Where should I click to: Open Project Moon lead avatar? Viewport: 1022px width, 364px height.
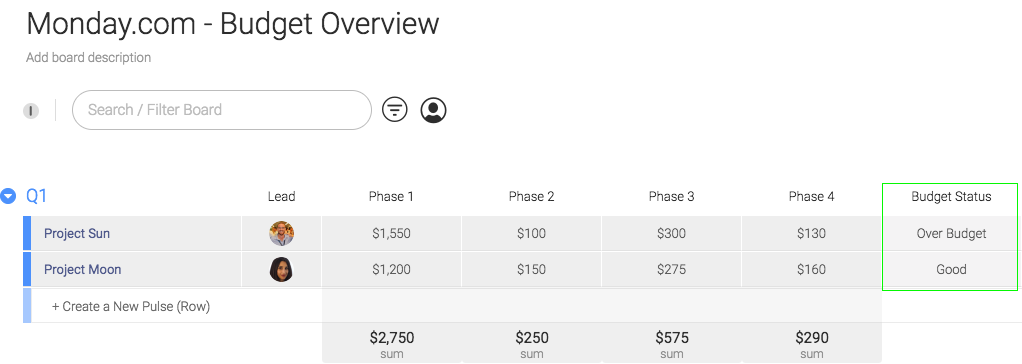[282, 269]
